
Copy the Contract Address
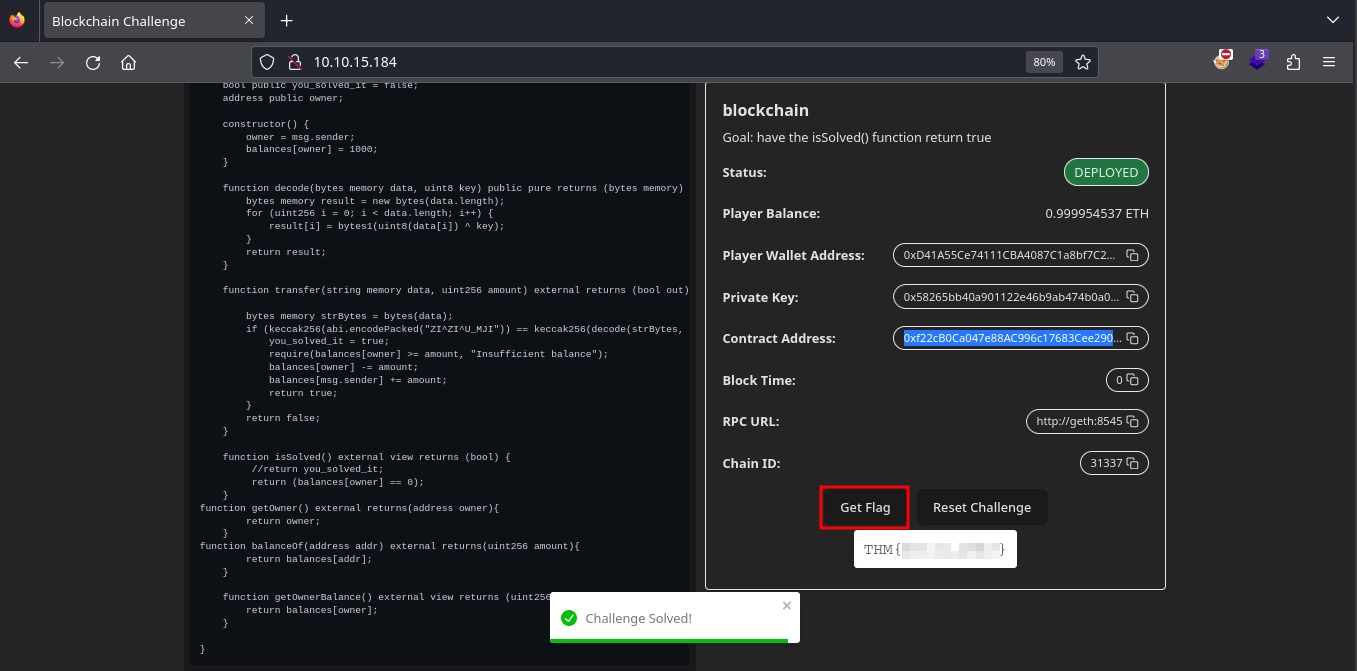[x=1132, y=339]
